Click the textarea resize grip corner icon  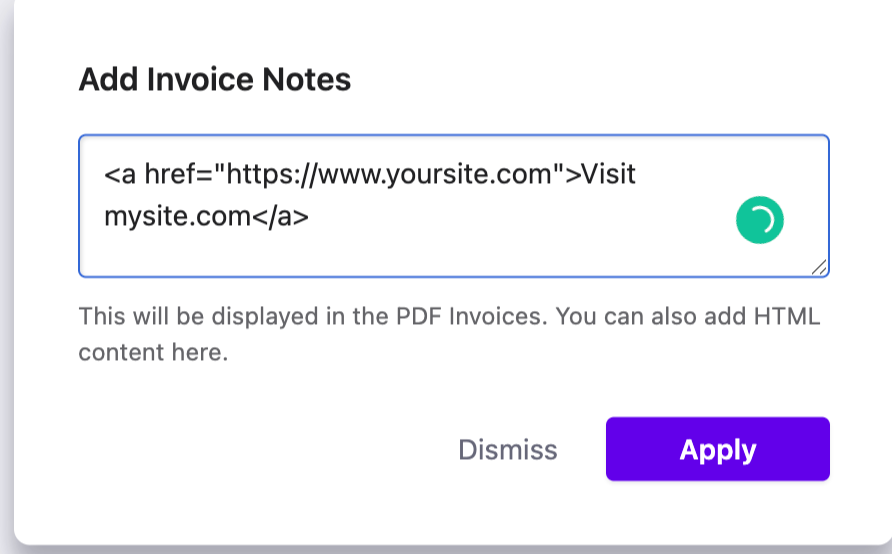pos(819,267)
